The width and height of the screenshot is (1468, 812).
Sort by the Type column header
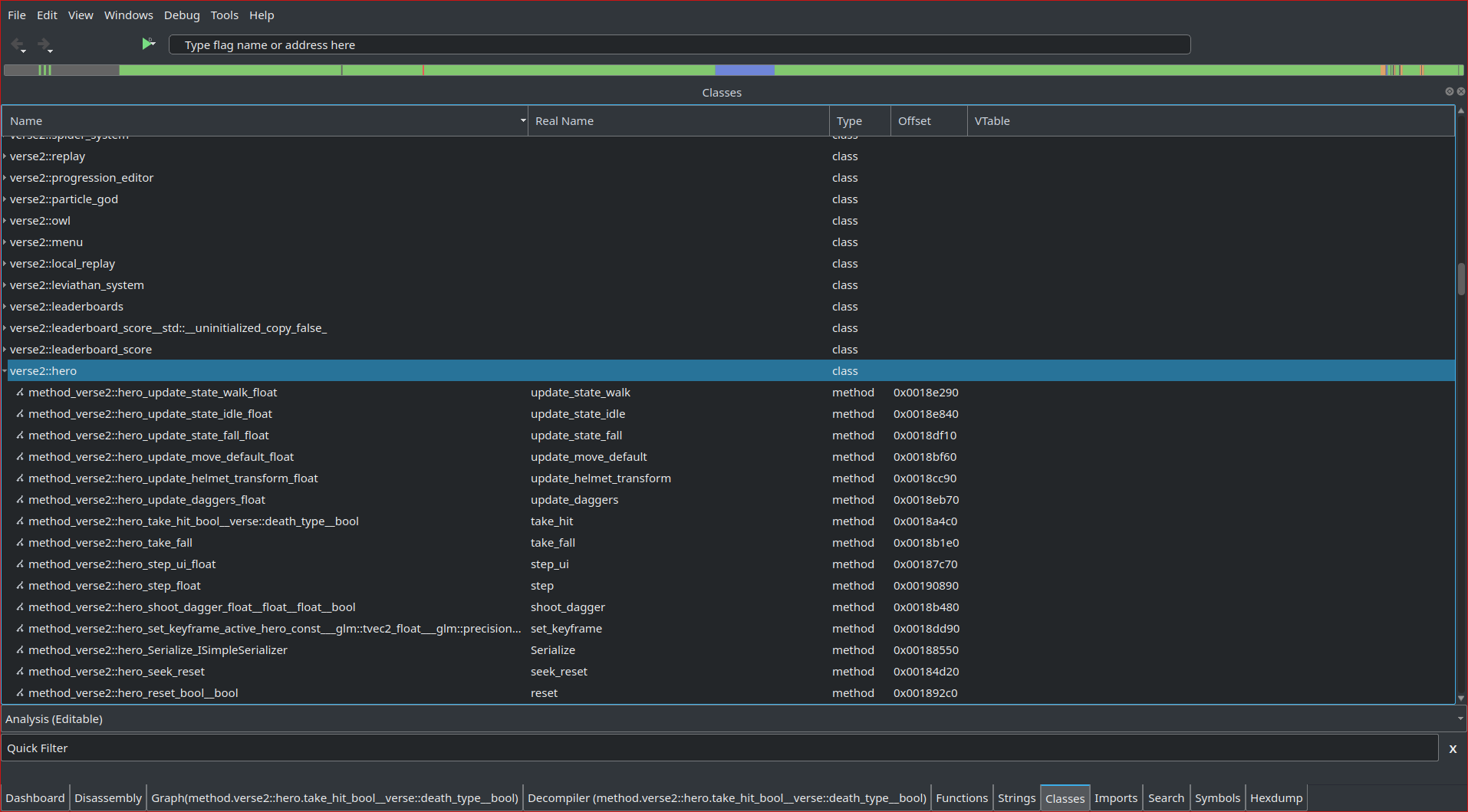point(860,121)
